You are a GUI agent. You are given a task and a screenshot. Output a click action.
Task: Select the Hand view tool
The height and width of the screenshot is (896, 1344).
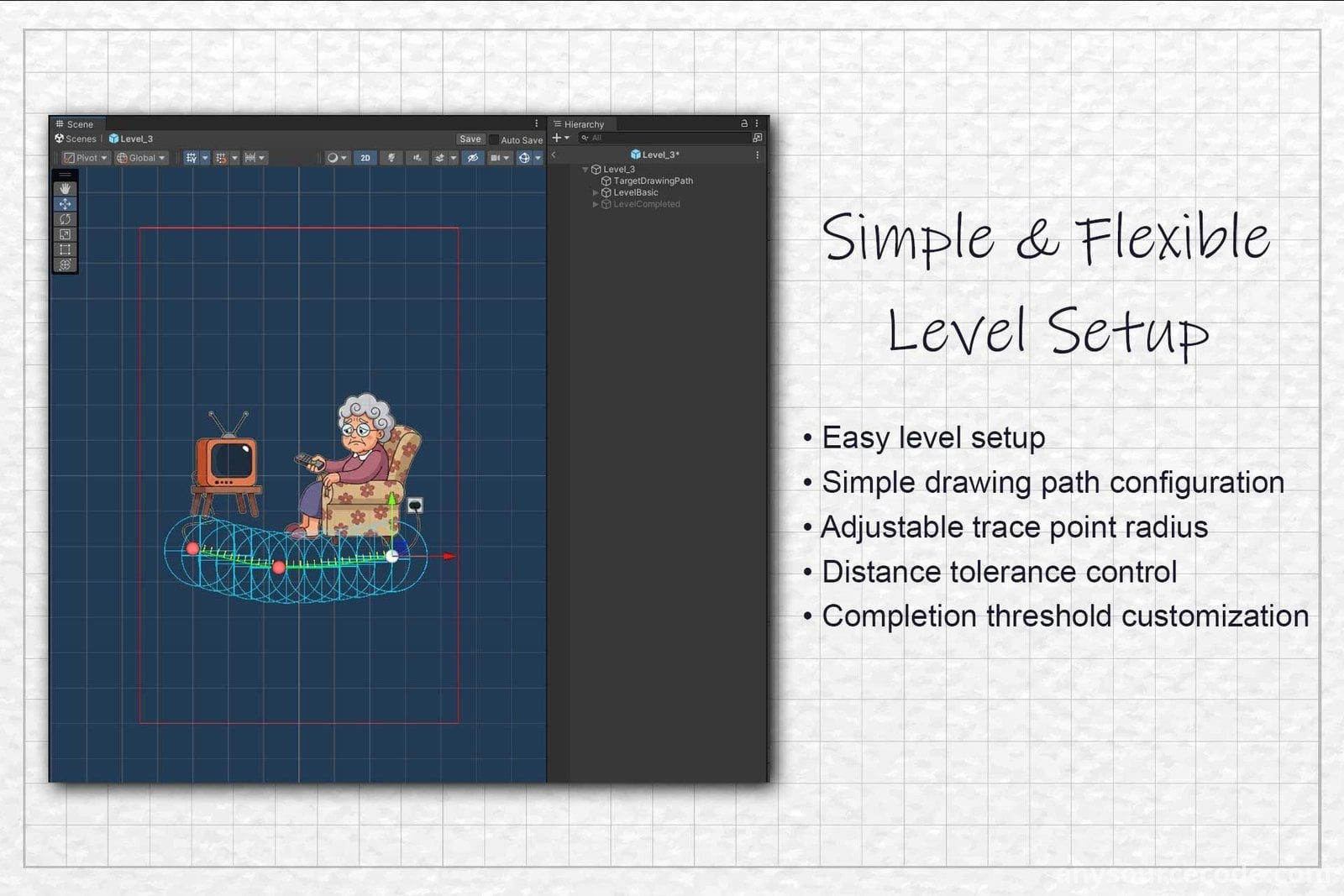click(65, 189)
